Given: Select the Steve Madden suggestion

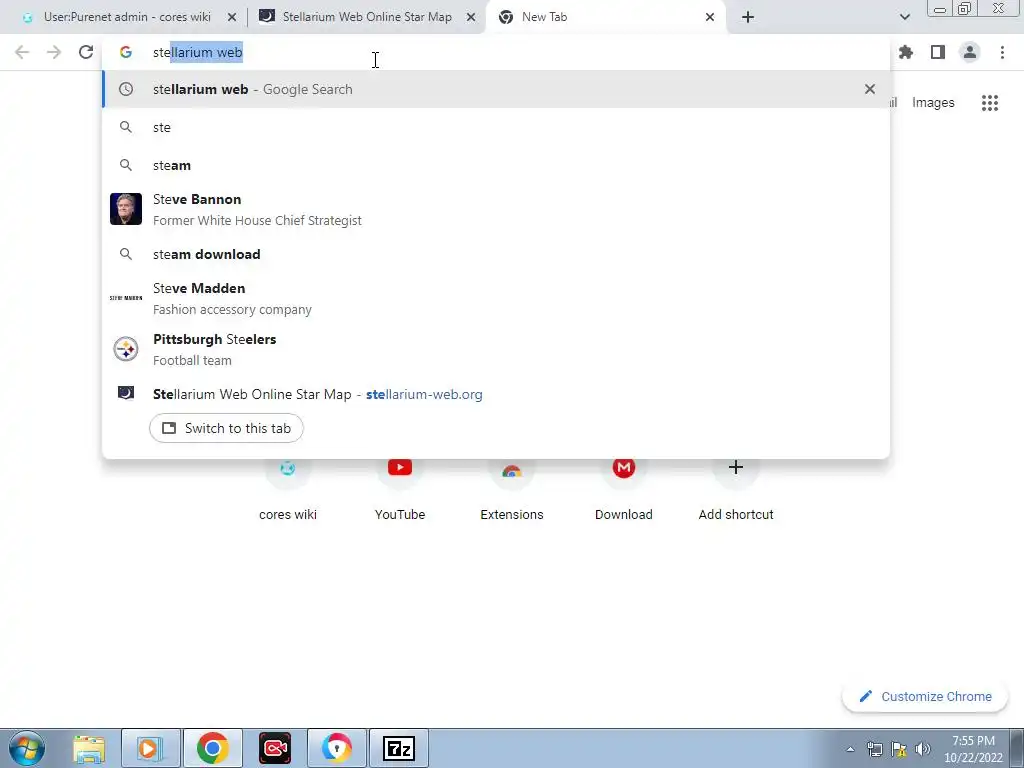Looking at the screenshot, I should pos(496,298).
